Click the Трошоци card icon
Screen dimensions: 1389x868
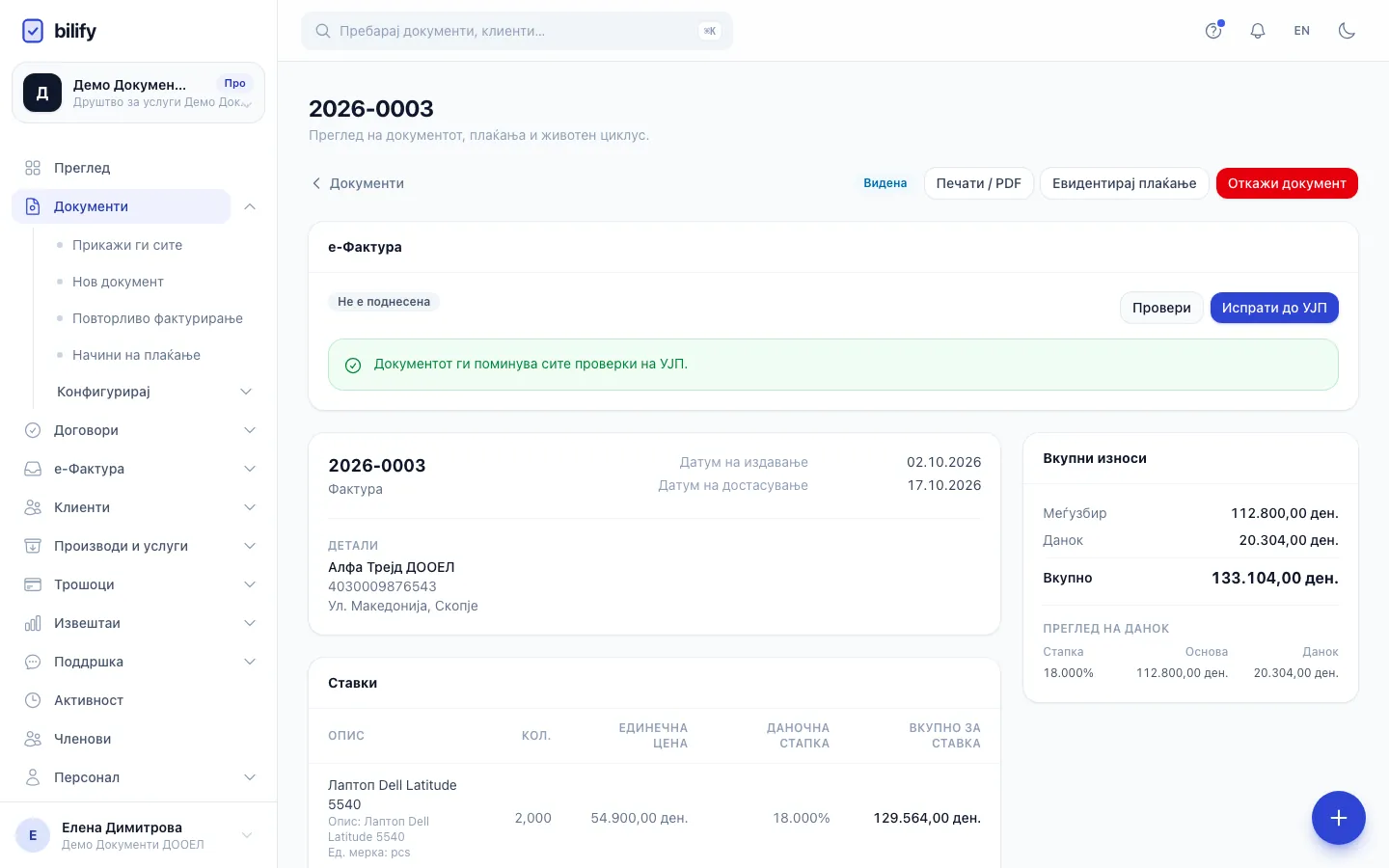point(33,584)
